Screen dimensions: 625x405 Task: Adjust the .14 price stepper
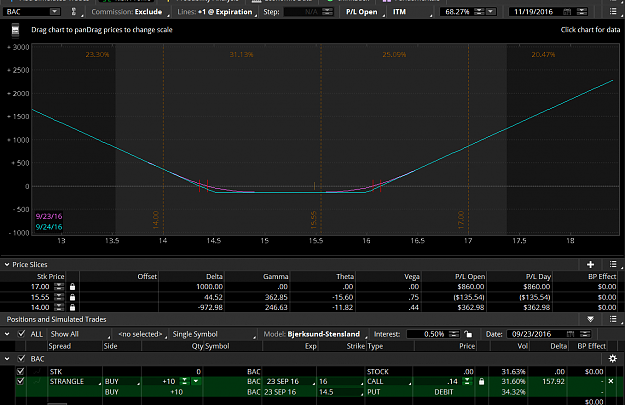(467, 381)
